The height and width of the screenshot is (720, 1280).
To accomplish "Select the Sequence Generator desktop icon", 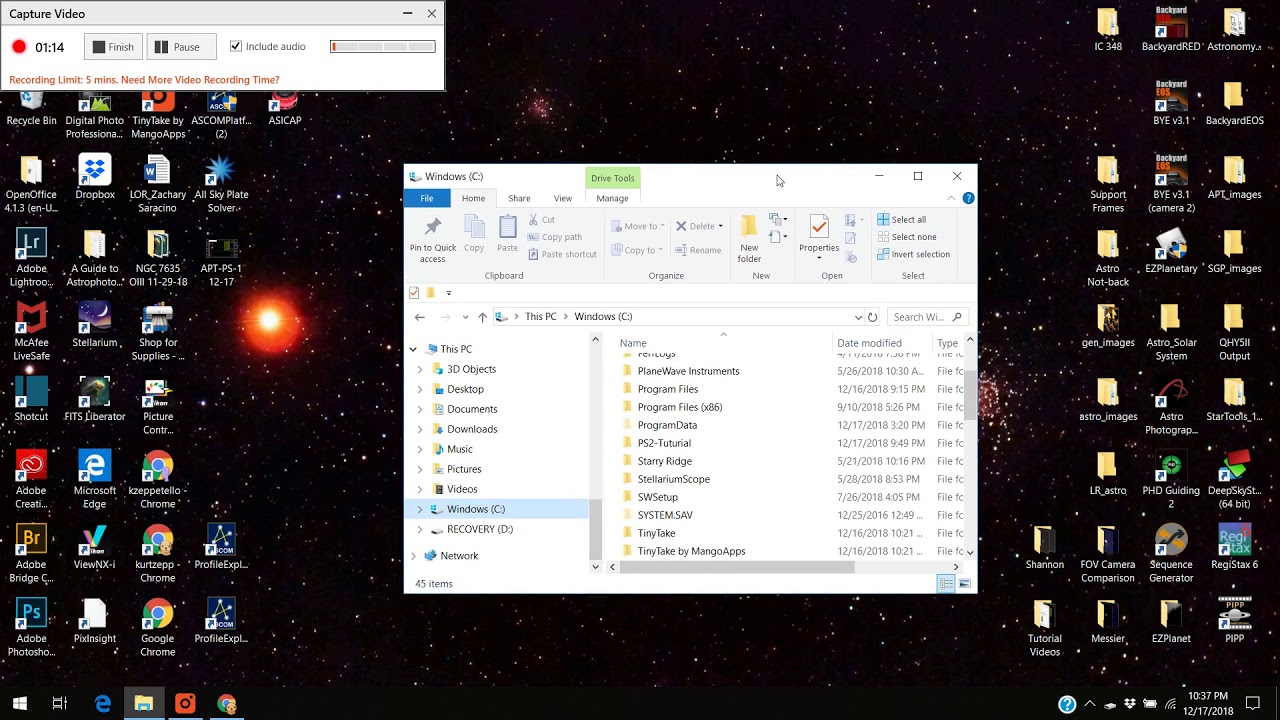I will 1171,554.
